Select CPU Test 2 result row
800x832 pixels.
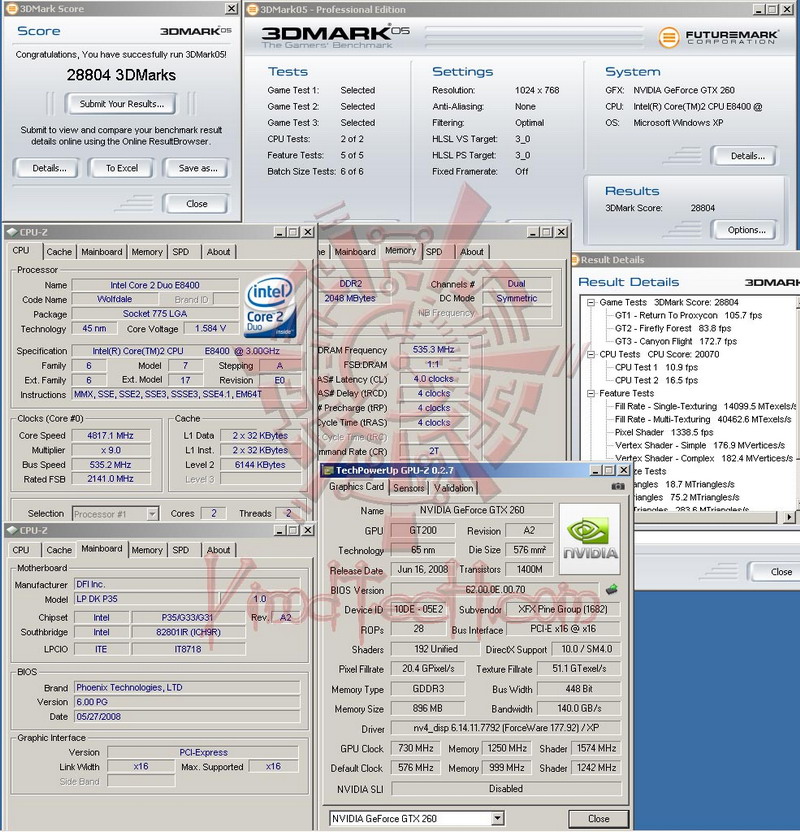[656, 380]
